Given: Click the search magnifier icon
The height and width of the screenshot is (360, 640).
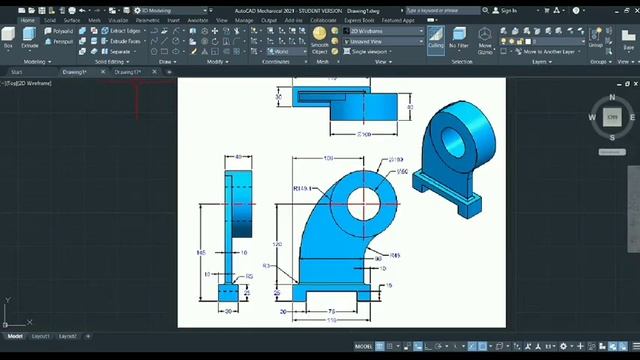Looking at the screenshot, I should (485, 11).
